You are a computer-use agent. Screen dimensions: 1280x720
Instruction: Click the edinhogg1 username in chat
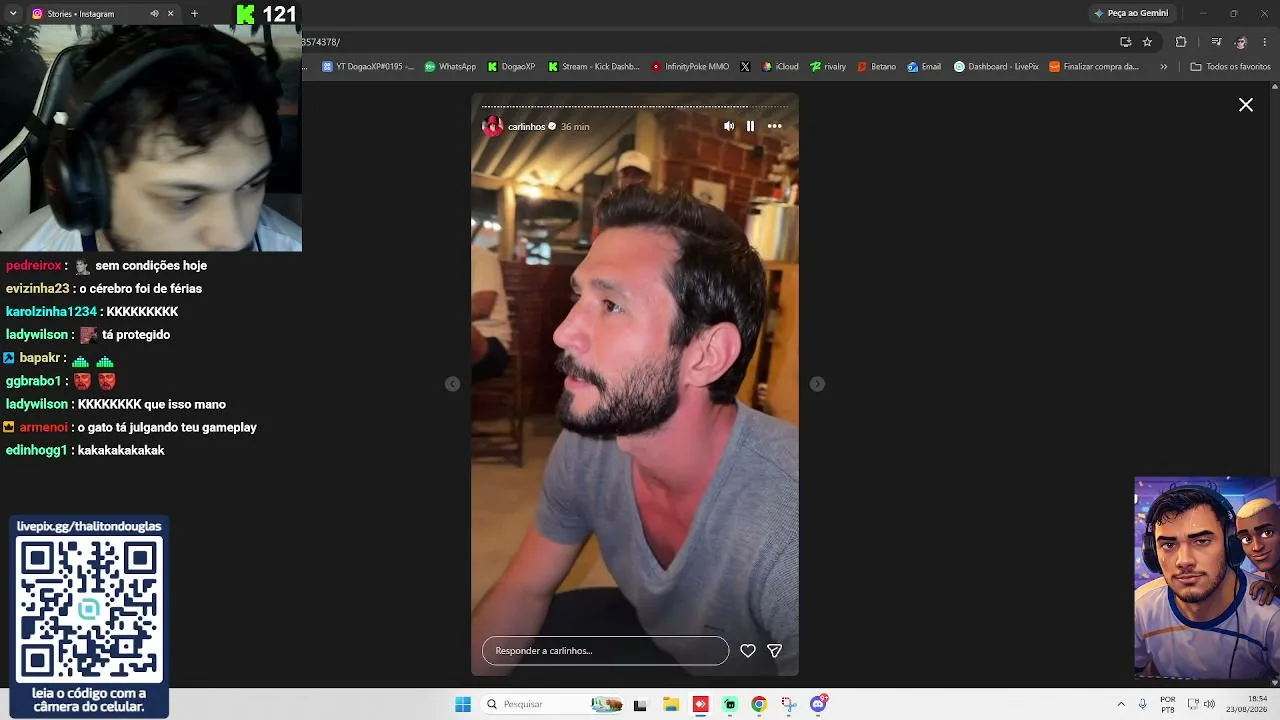[36, 451]
